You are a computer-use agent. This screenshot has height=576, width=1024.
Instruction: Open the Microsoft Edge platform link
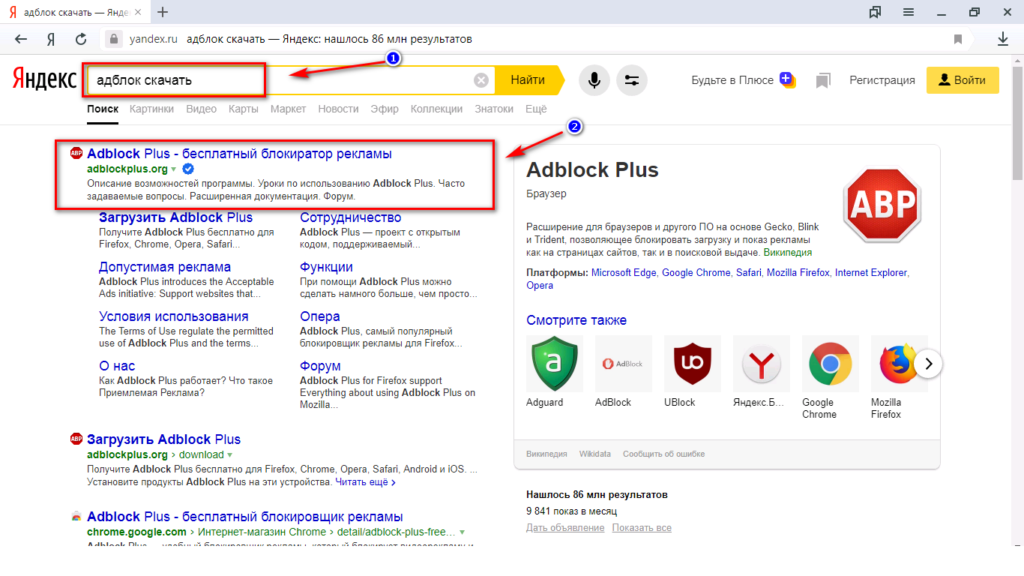point(623,273)
